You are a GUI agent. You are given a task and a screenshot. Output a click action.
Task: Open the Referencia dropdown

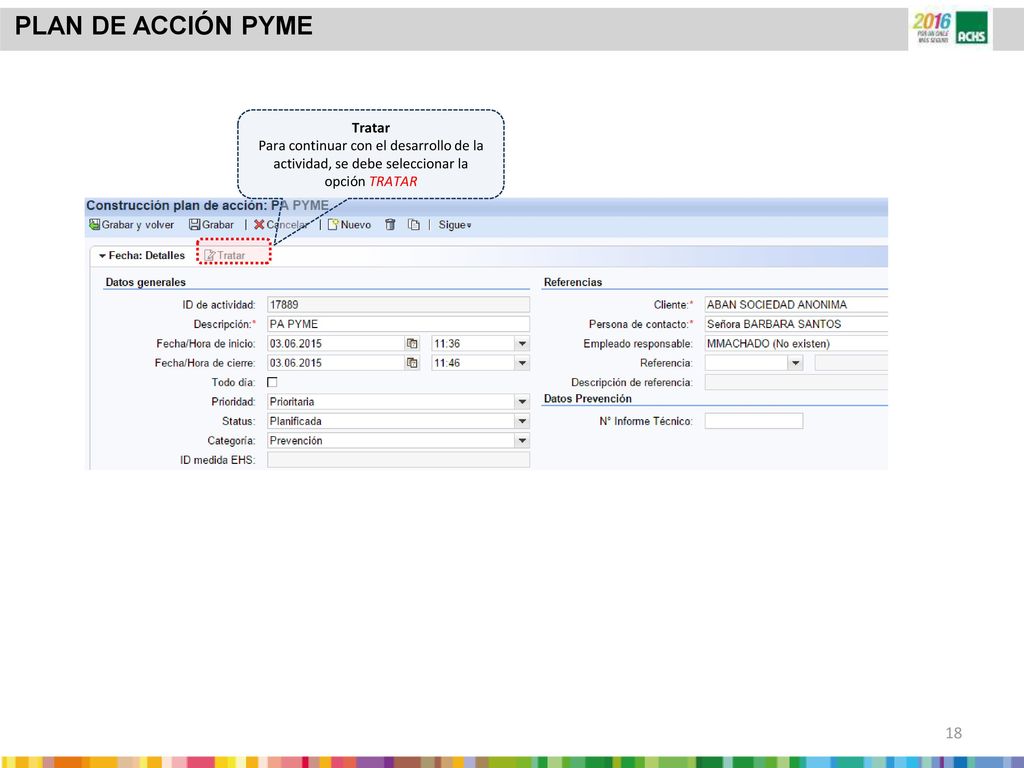(795, 363)
